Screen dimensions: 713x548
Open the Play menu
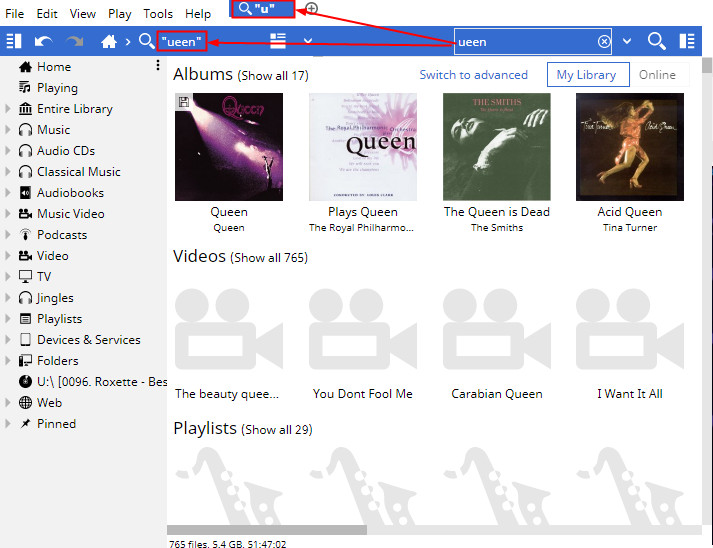[x=119, y=14]
